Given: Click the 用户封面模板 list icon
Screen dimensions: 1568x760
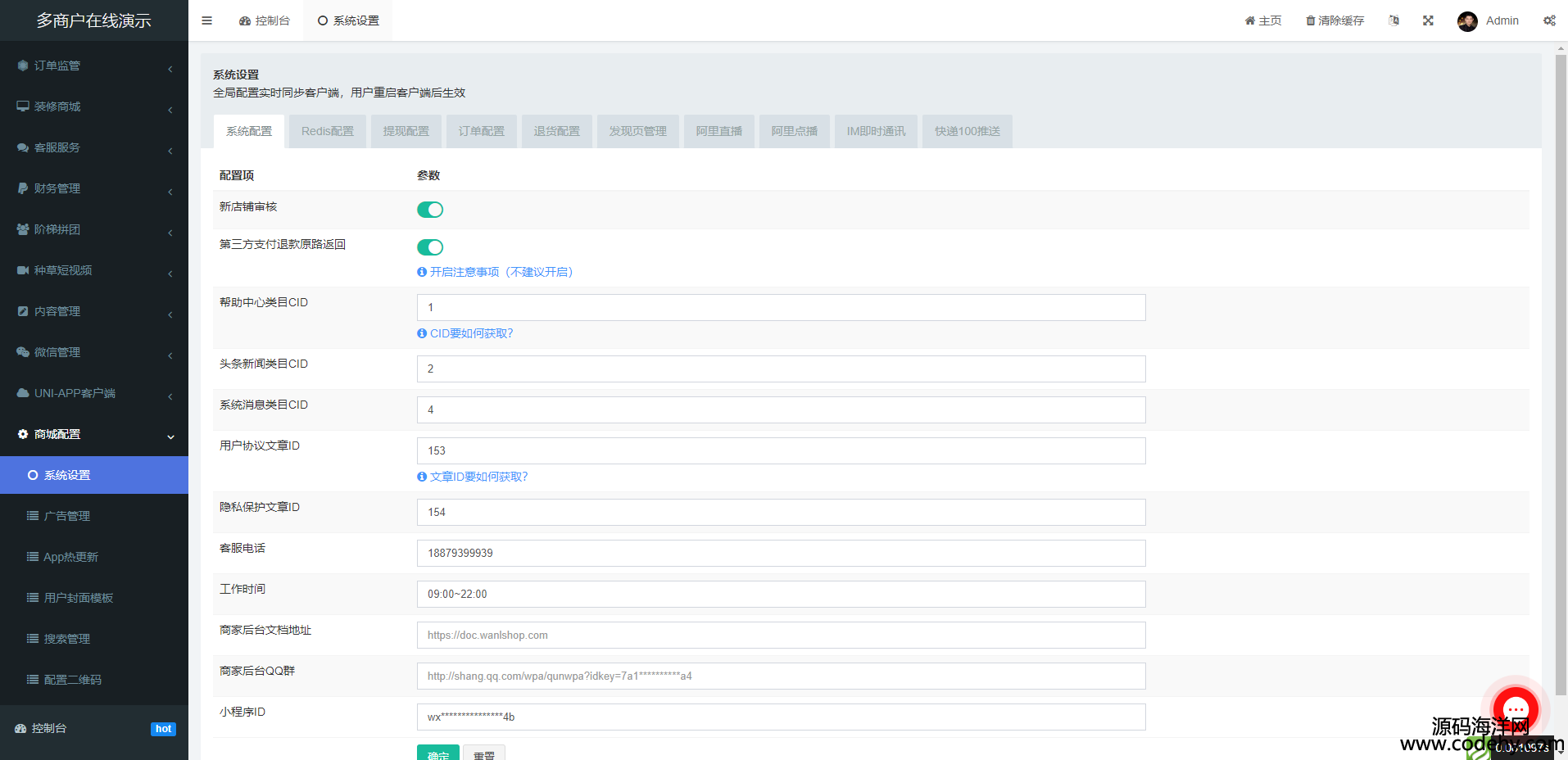Looking at the screenshot, I should [33, 598].
